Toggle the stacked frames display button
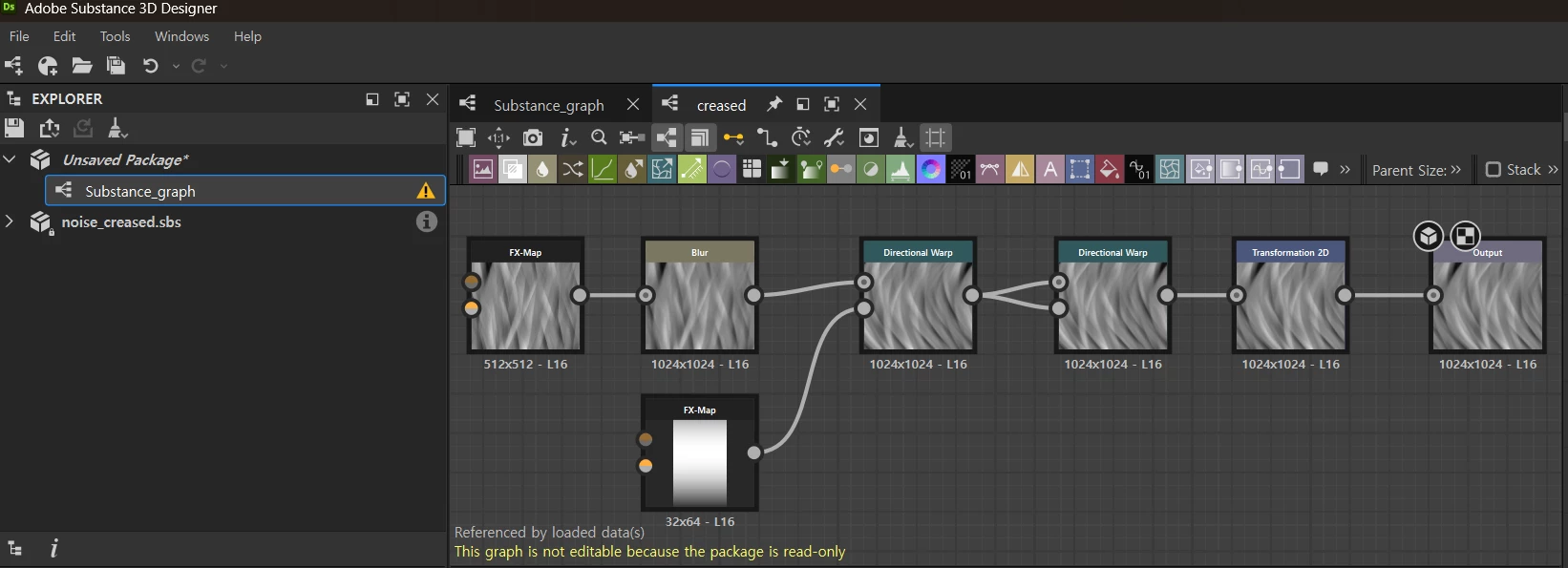 coord(700,137)
